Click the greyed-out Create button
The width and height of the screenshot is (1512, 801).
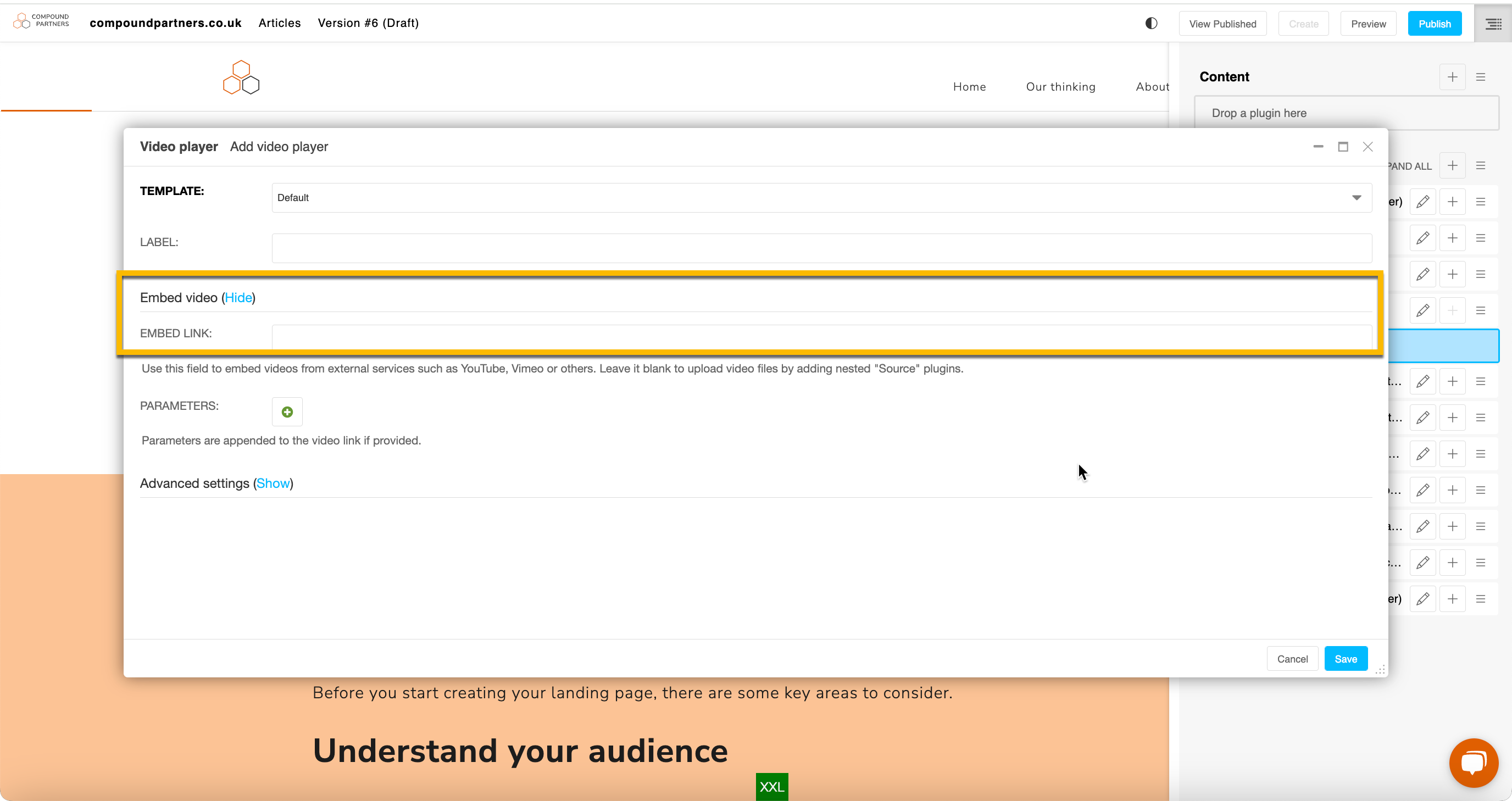tap(1304, 24)
